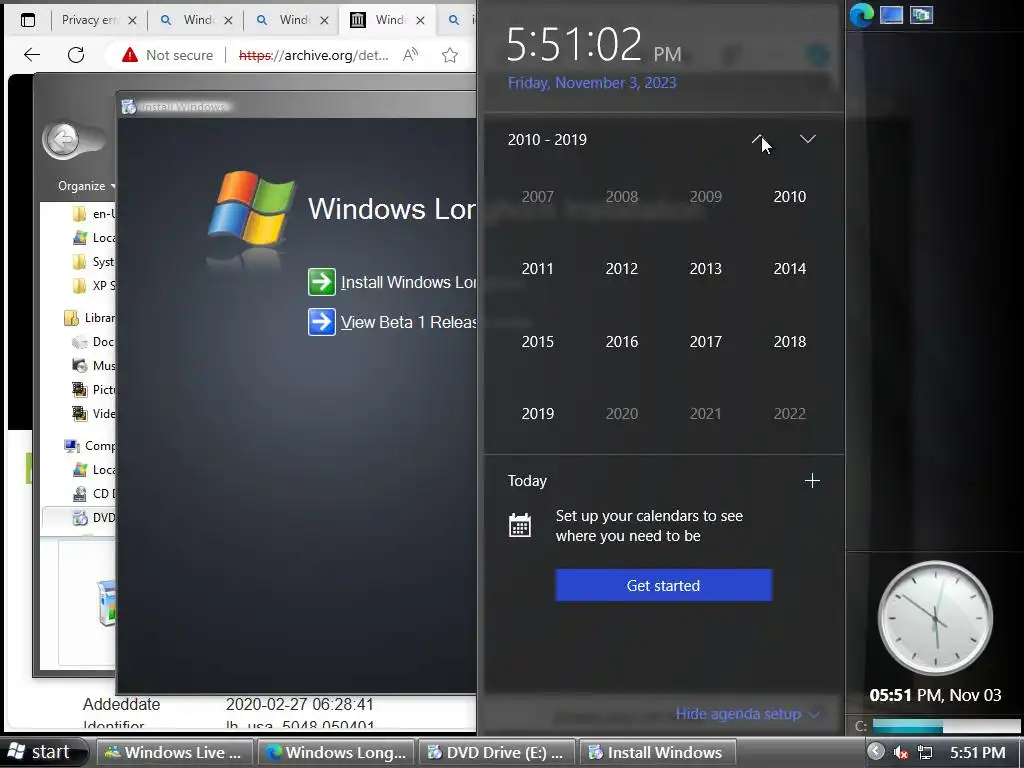Open Edge icon in top sidebar
The height and width of the screenshot is (768, 1024).
[x=861, y=15]
